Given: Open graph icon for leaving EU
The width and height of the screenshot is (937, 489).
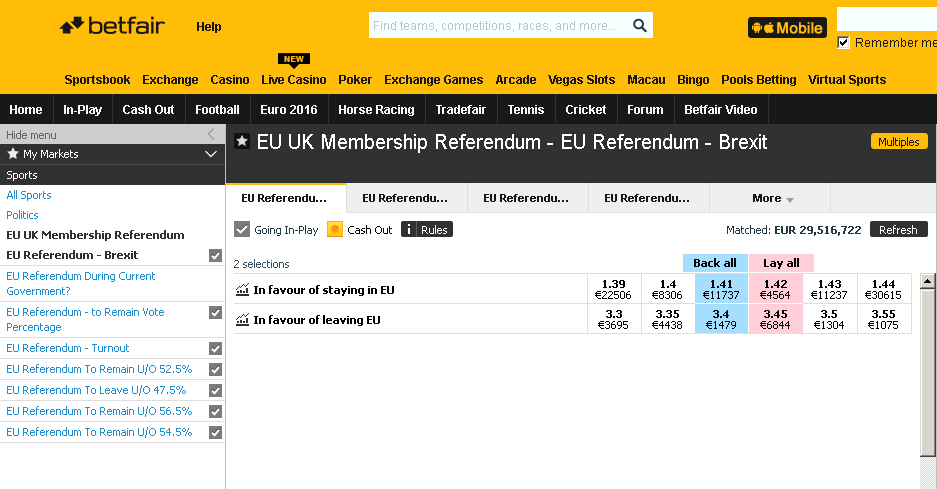Looking at the screenshot, I should tap(242, 320).
